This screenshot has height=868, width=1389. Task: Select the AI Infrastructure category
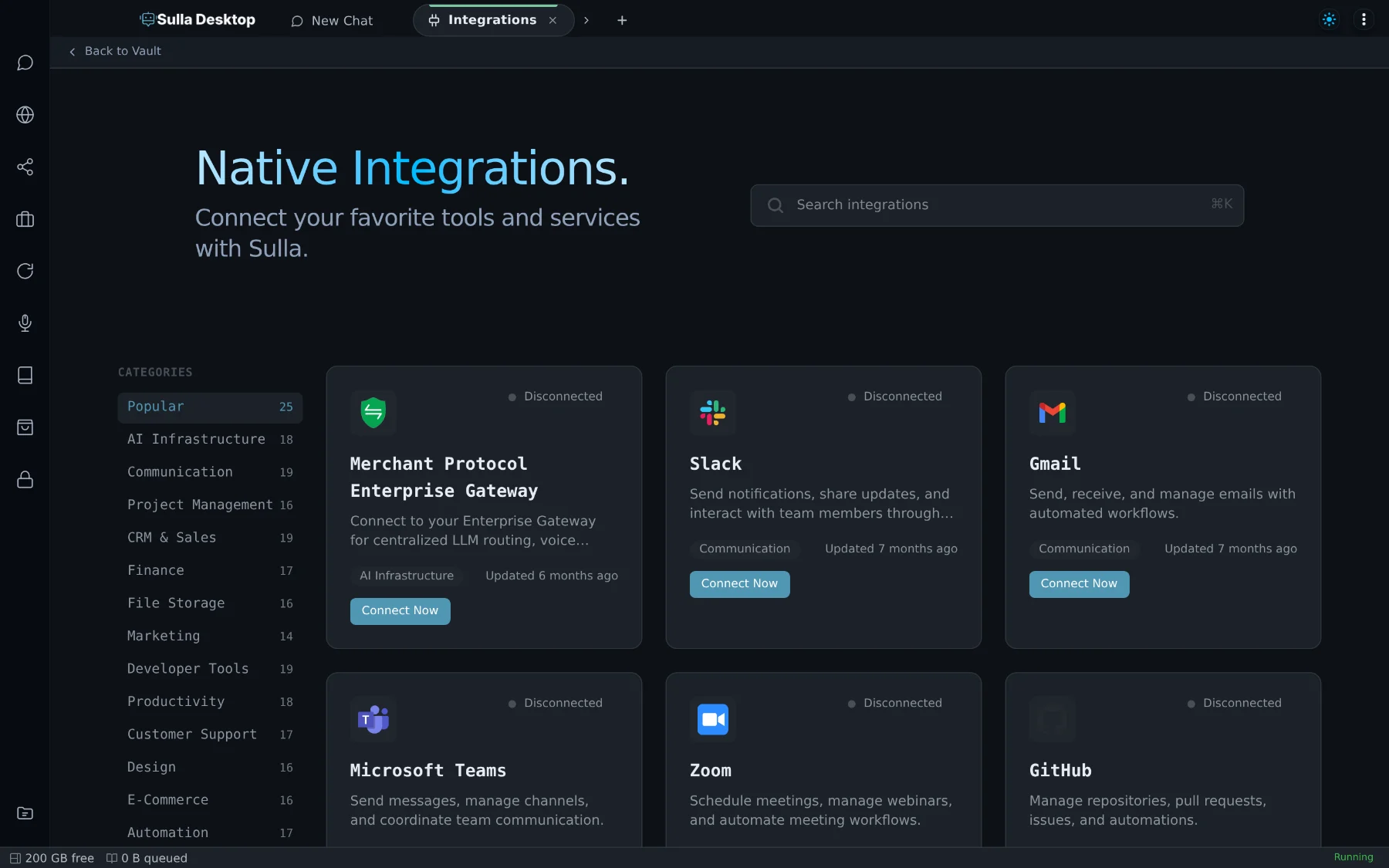[x=210, y=440]
